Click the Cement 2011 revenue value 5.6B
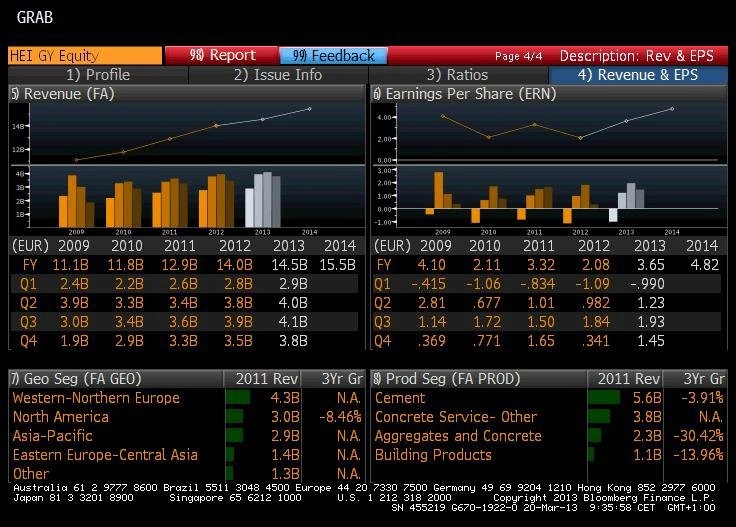Screen dimensions: 736x527 tap(647, 398)
